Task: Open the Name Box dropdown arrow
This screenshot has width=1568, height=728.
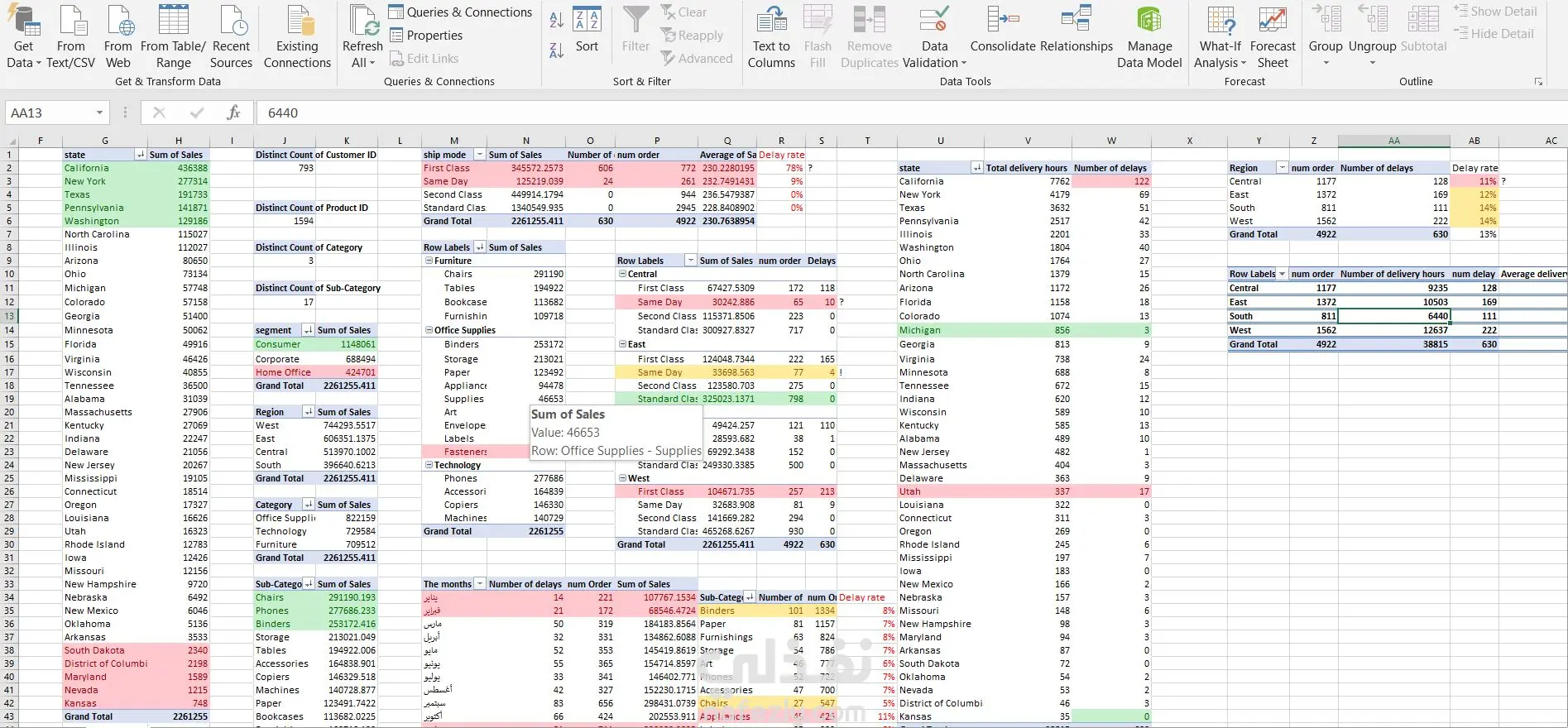Action: 99,113
